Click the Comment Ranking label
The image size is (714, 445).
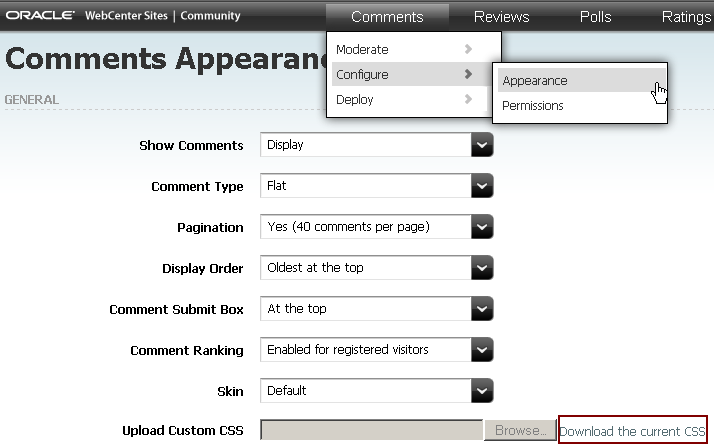point(187,351)
